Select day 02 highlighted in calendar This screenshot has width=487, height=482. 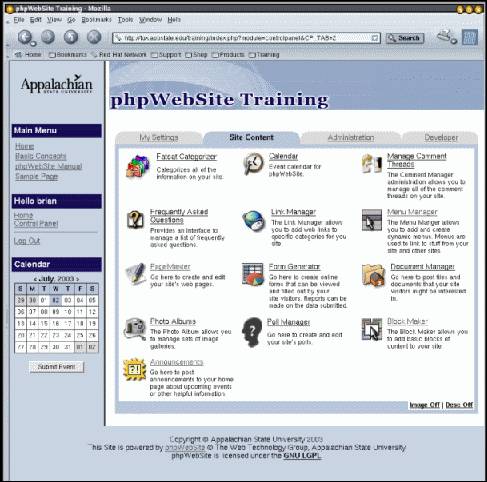tap(56, 300)
